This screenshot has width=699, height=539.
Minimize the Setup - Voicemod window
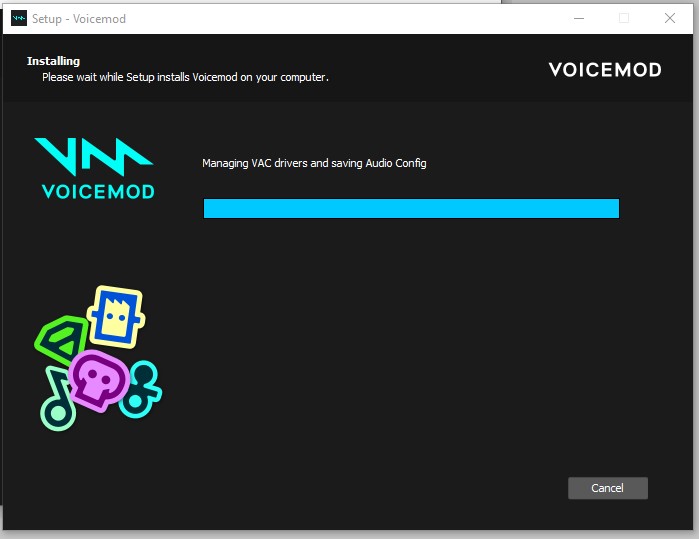click(x=579, y=18)
